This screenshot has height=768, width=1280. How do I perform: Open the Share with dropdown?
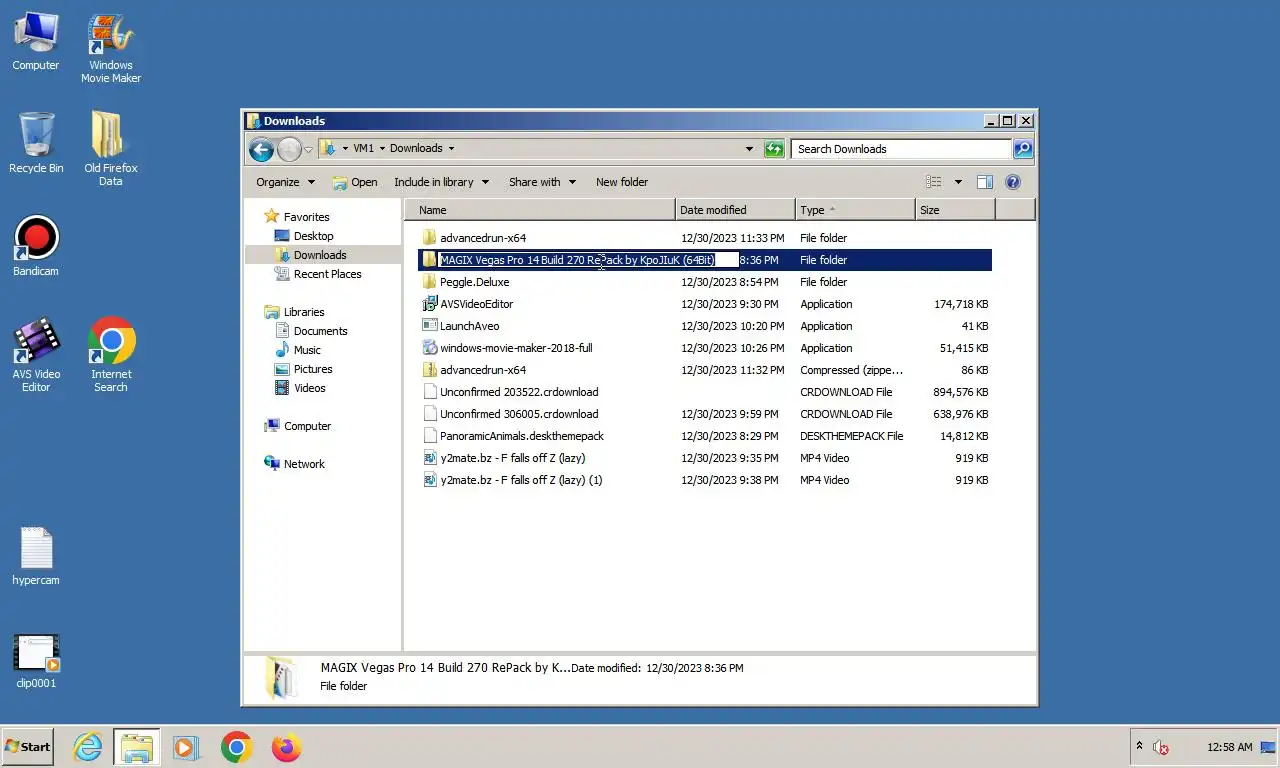point(542,182)
